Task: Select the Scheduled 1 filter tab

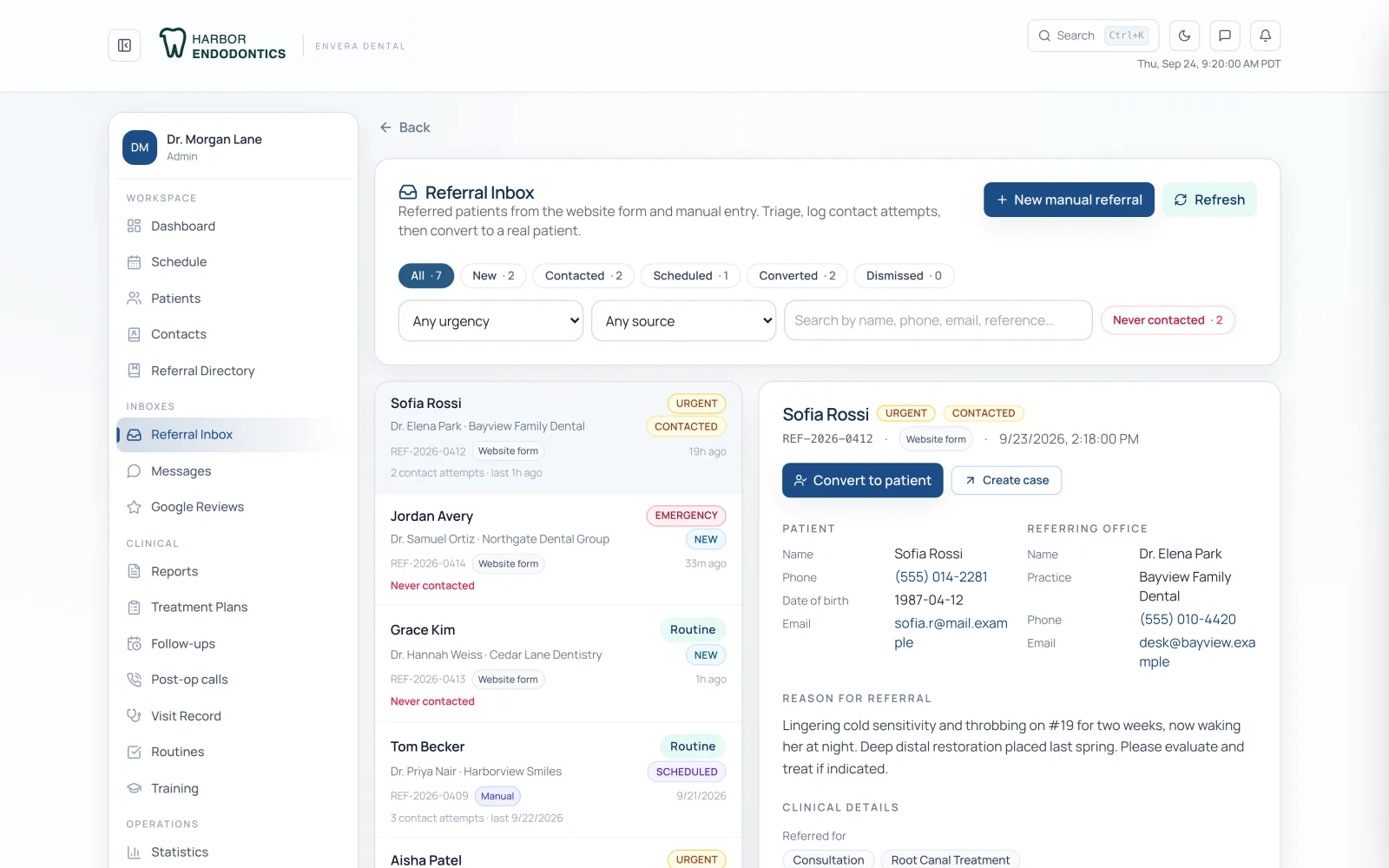Action: coord(690,276)
